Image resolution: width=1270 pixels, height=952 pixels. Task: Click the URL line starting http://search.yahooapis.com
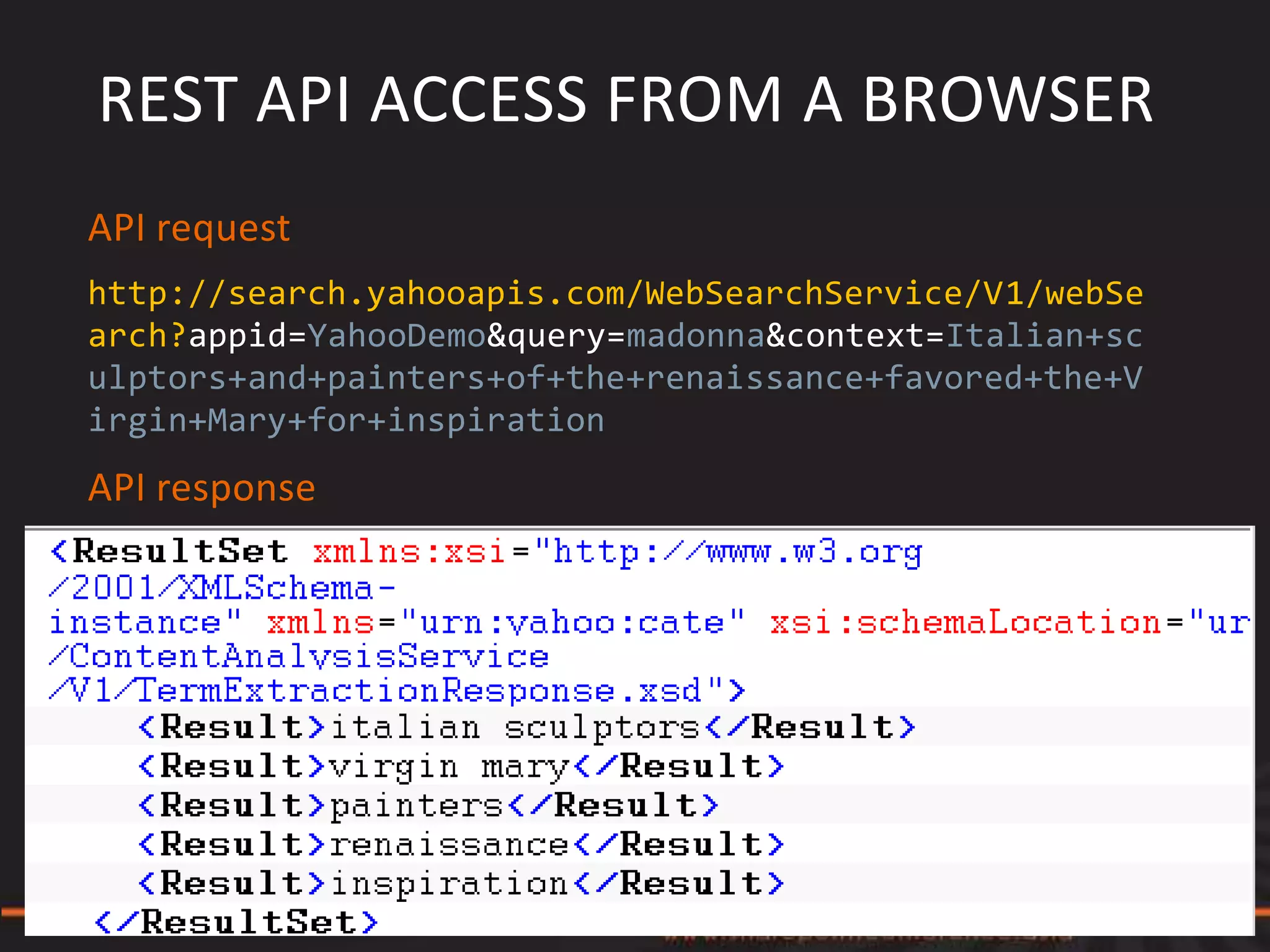[616, 293]
